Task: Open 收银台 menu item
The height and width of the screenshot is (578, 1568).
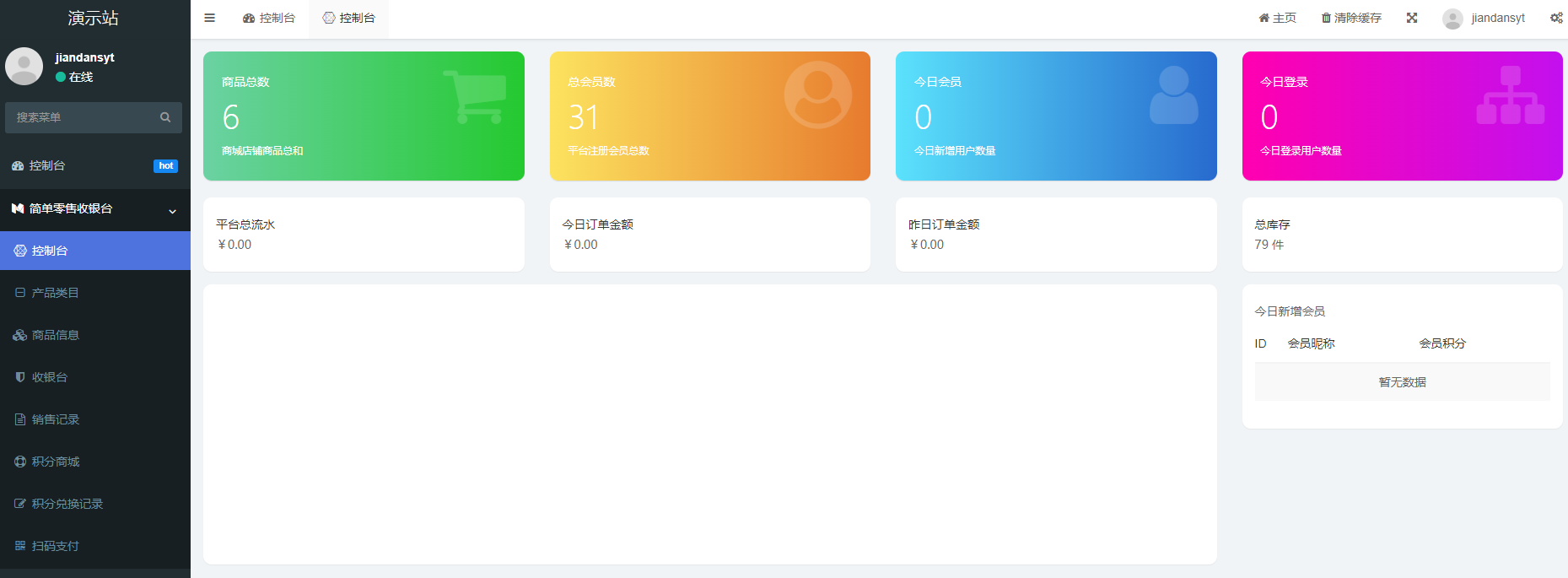Action: point(95,377)
